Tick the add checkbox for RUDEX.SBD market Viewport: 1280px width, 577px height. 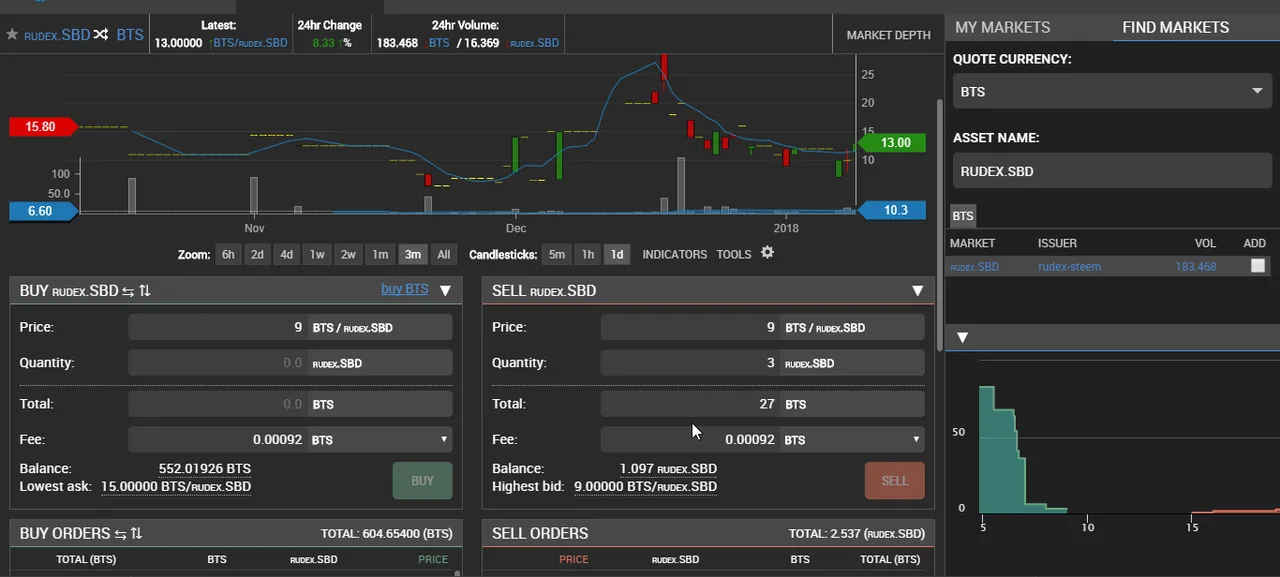1258,266
